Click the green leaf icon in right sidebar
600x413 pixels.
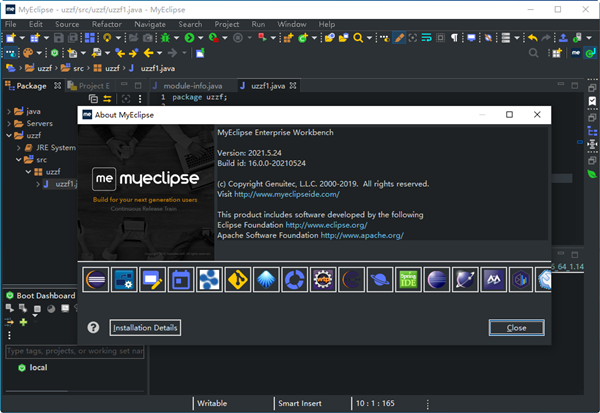pyautogui.click(x=592, y=174)
